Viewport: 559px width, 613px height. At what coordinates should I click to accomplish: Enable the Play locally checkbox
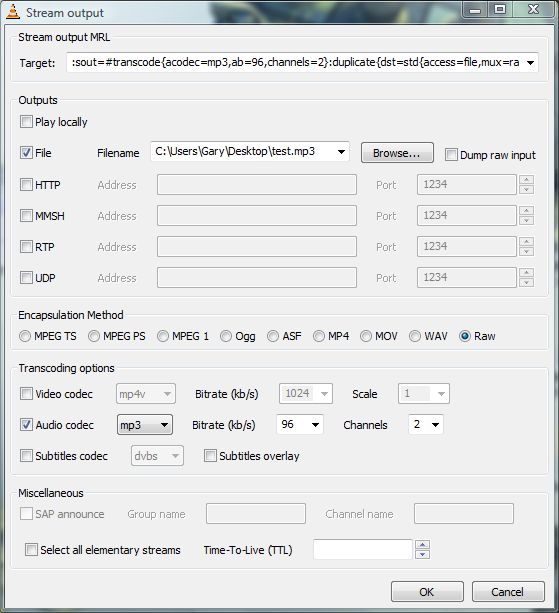pos(26,122)
